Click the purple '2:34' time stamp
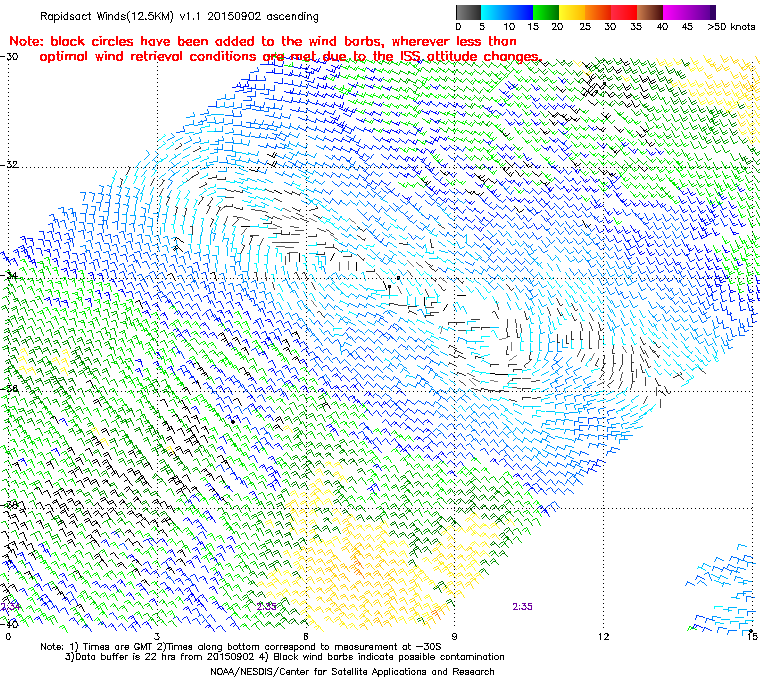The width and height of the screenshot is (760, 688). click(10, 607)
